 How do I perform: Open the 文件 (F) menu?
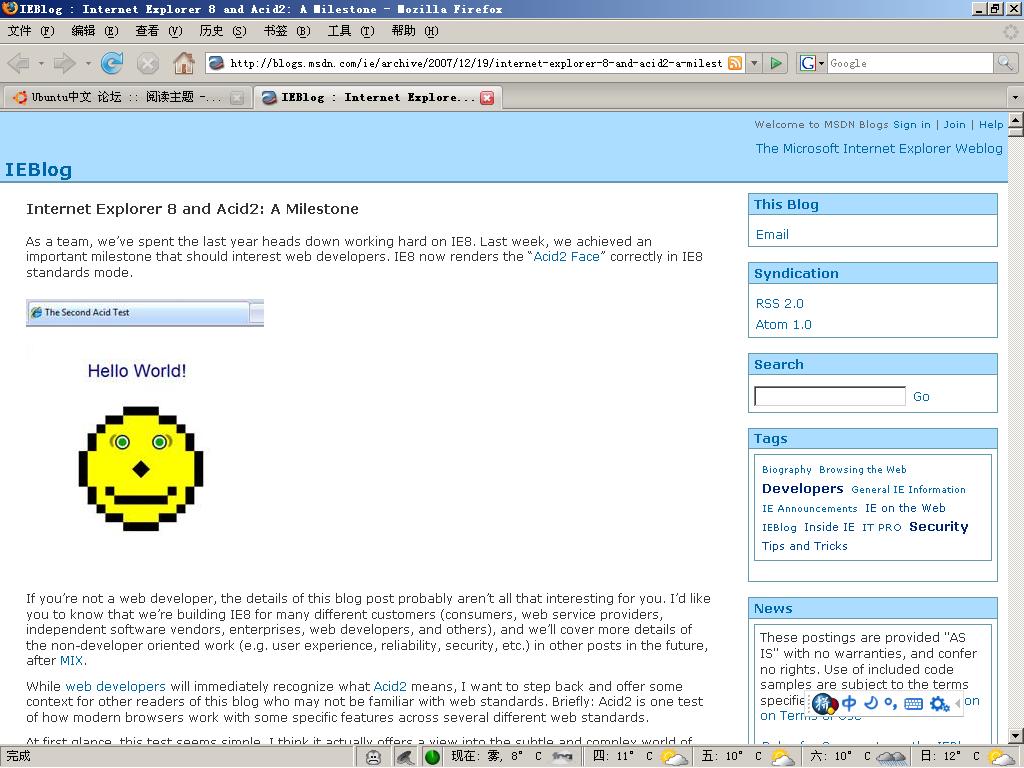click(31, 31)
